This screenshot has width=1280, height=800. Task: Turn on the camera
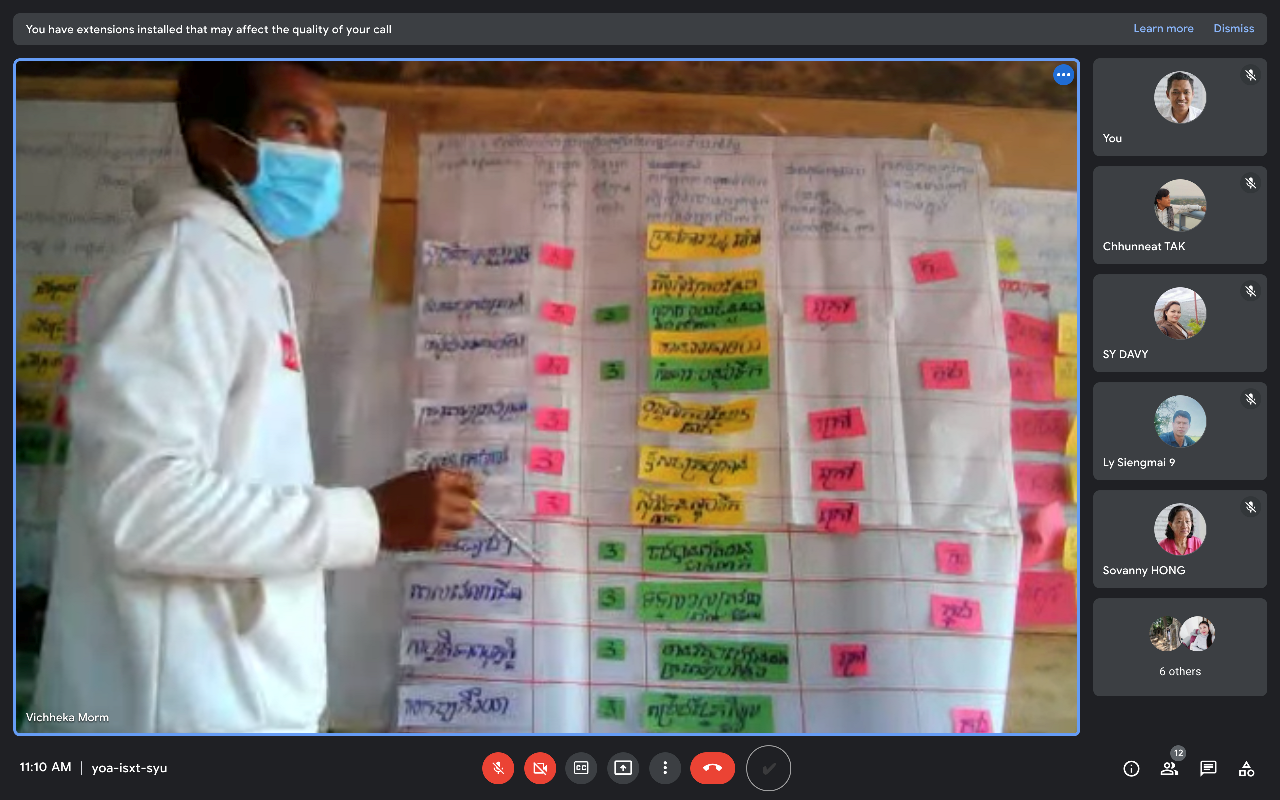[x=540, y=768]
